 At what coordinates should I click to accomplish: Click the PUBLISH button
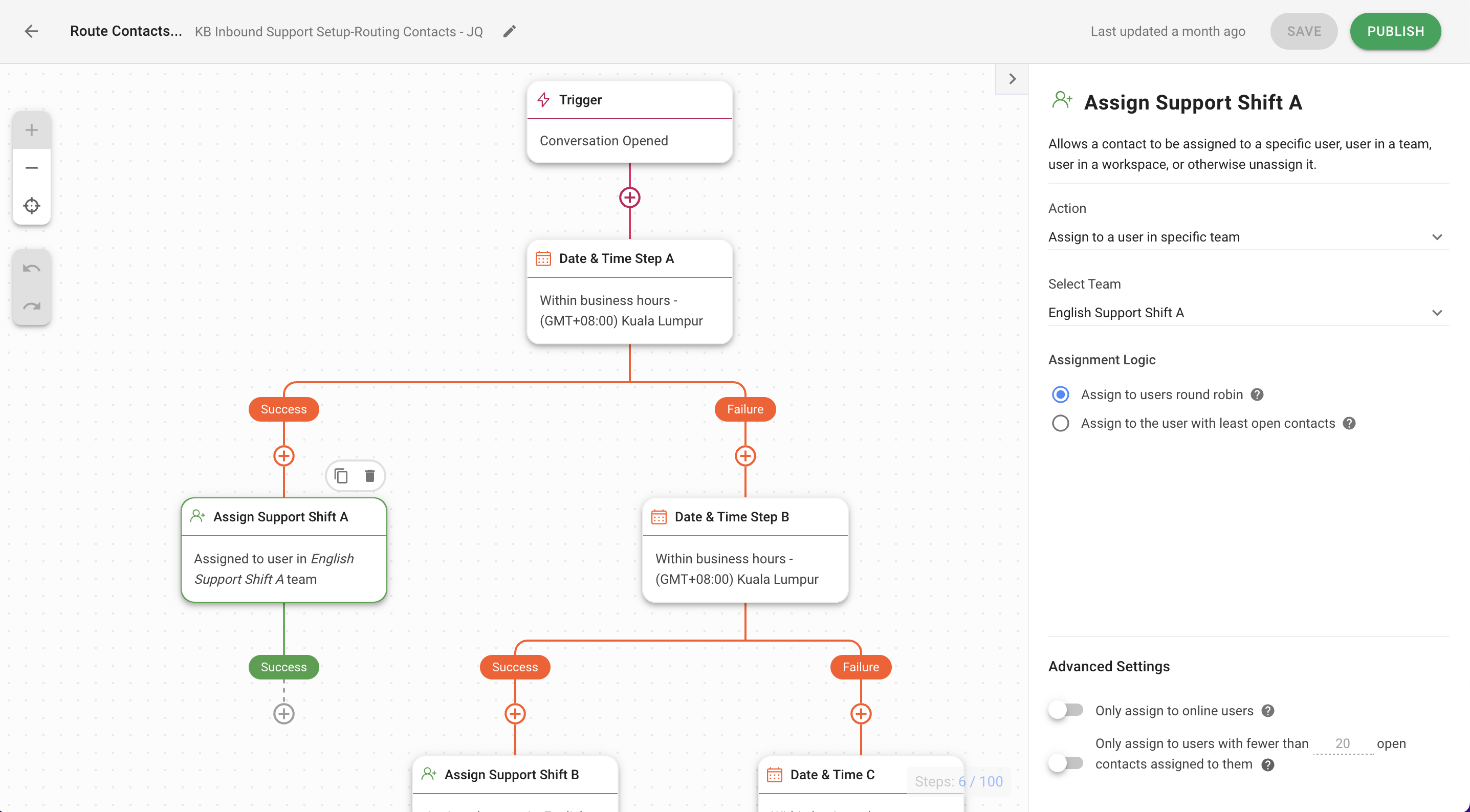(x=1395, y=31)
